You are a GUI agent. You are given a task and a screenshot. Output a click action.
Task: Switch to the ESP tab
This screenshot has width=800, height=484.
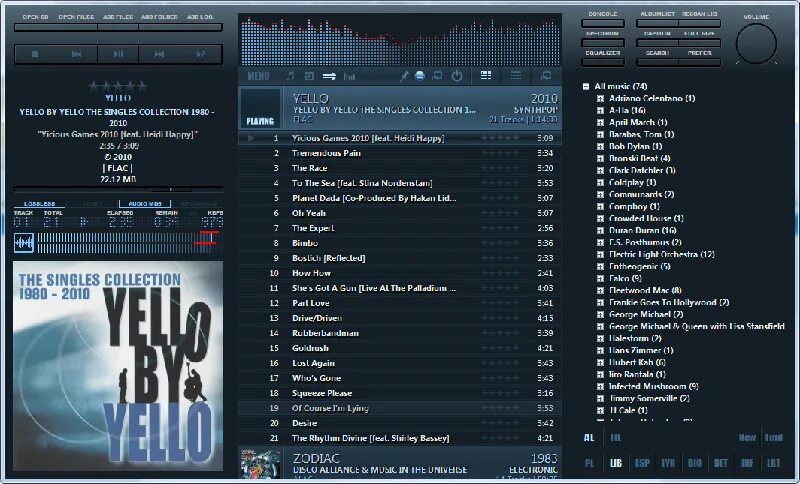point(642,463)
